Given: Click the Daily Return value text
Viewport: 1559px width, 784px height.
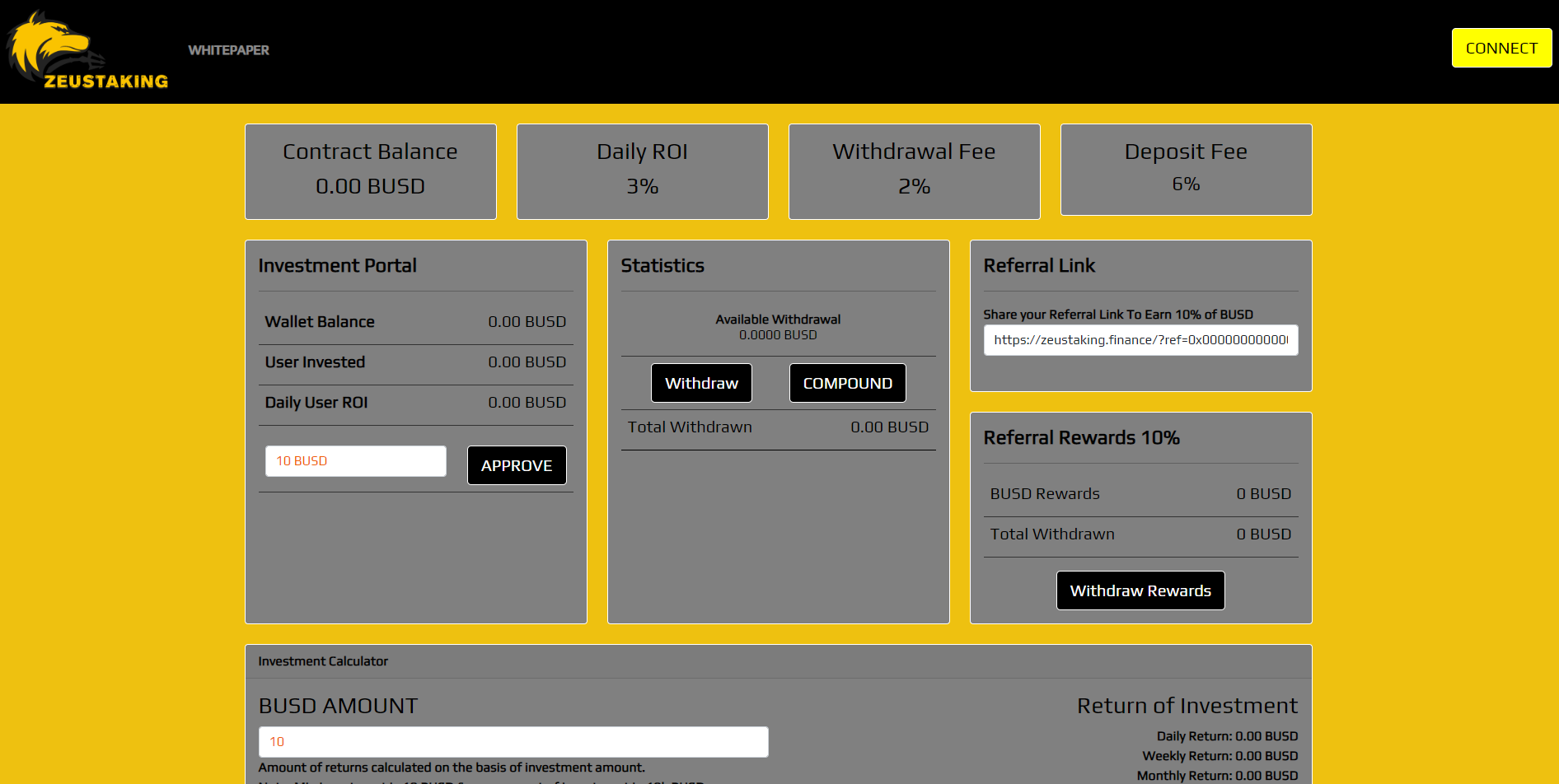Looking at the screenshot, I should pyautogui.click(x=1227, y=736).
